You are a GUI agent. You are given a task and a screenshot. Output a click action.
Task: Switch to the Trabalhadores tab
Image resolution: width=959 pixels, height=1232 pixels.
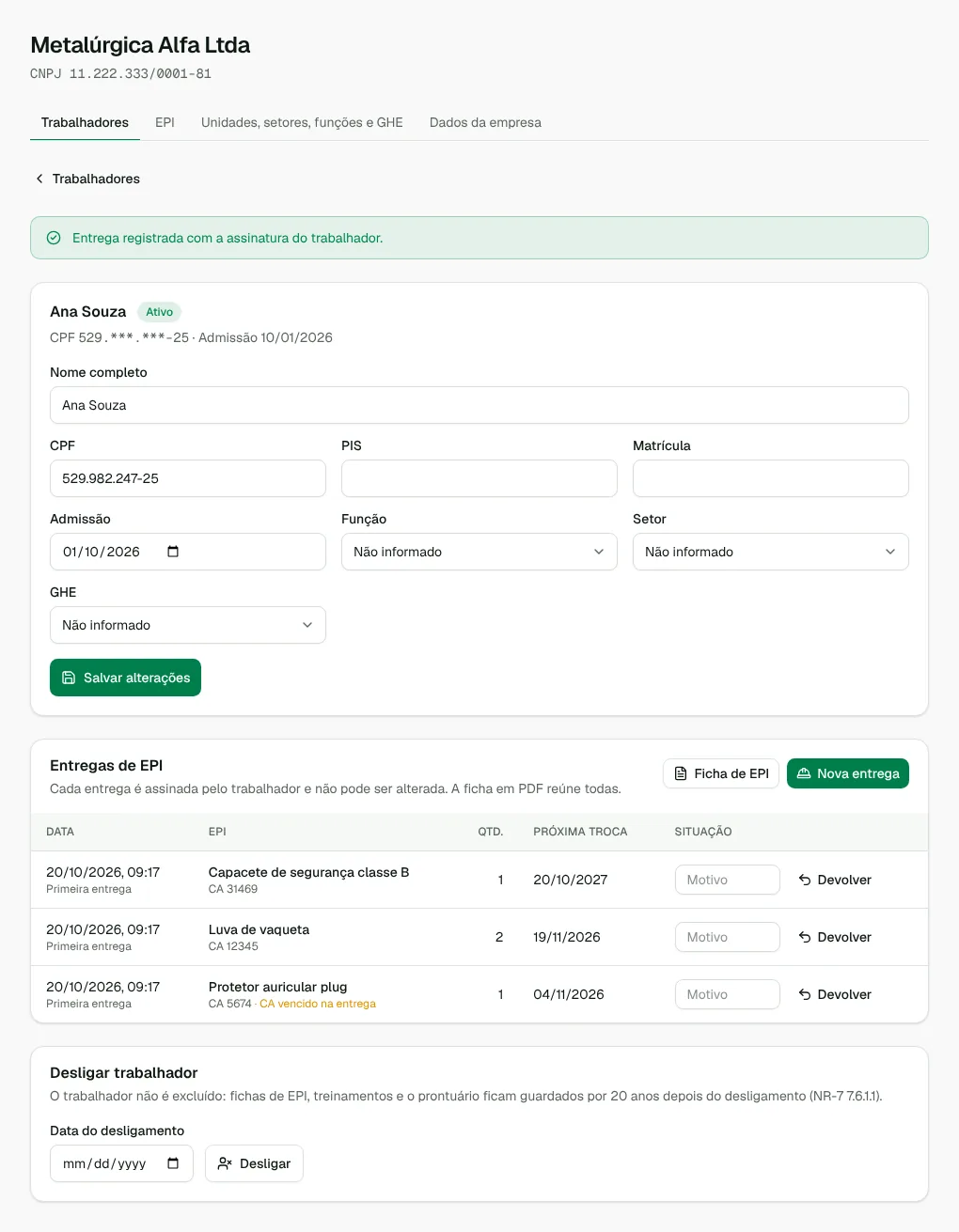click(85, 122)
